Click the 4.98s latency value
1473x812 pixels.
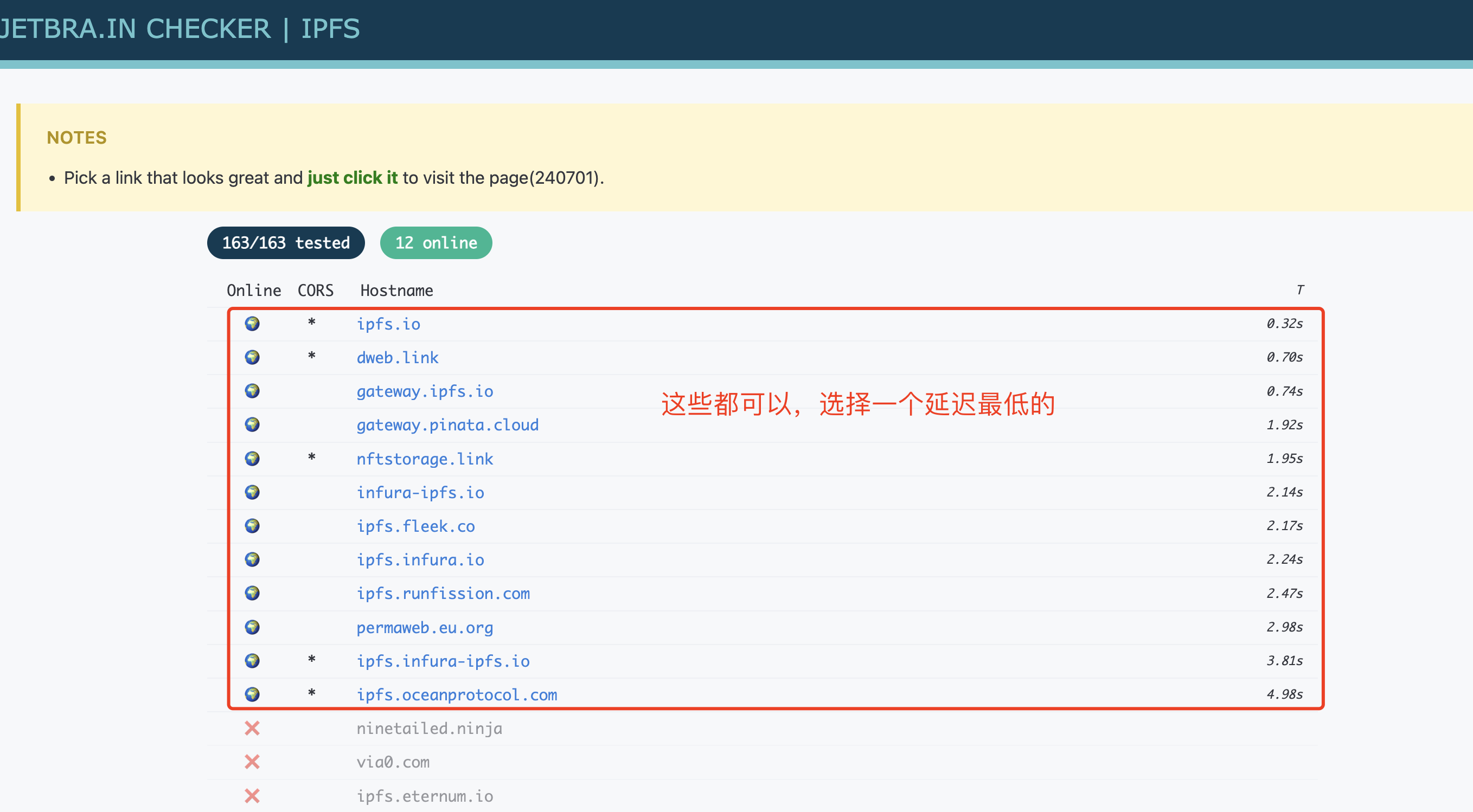pyautogui.click(x=1284, y=694)
